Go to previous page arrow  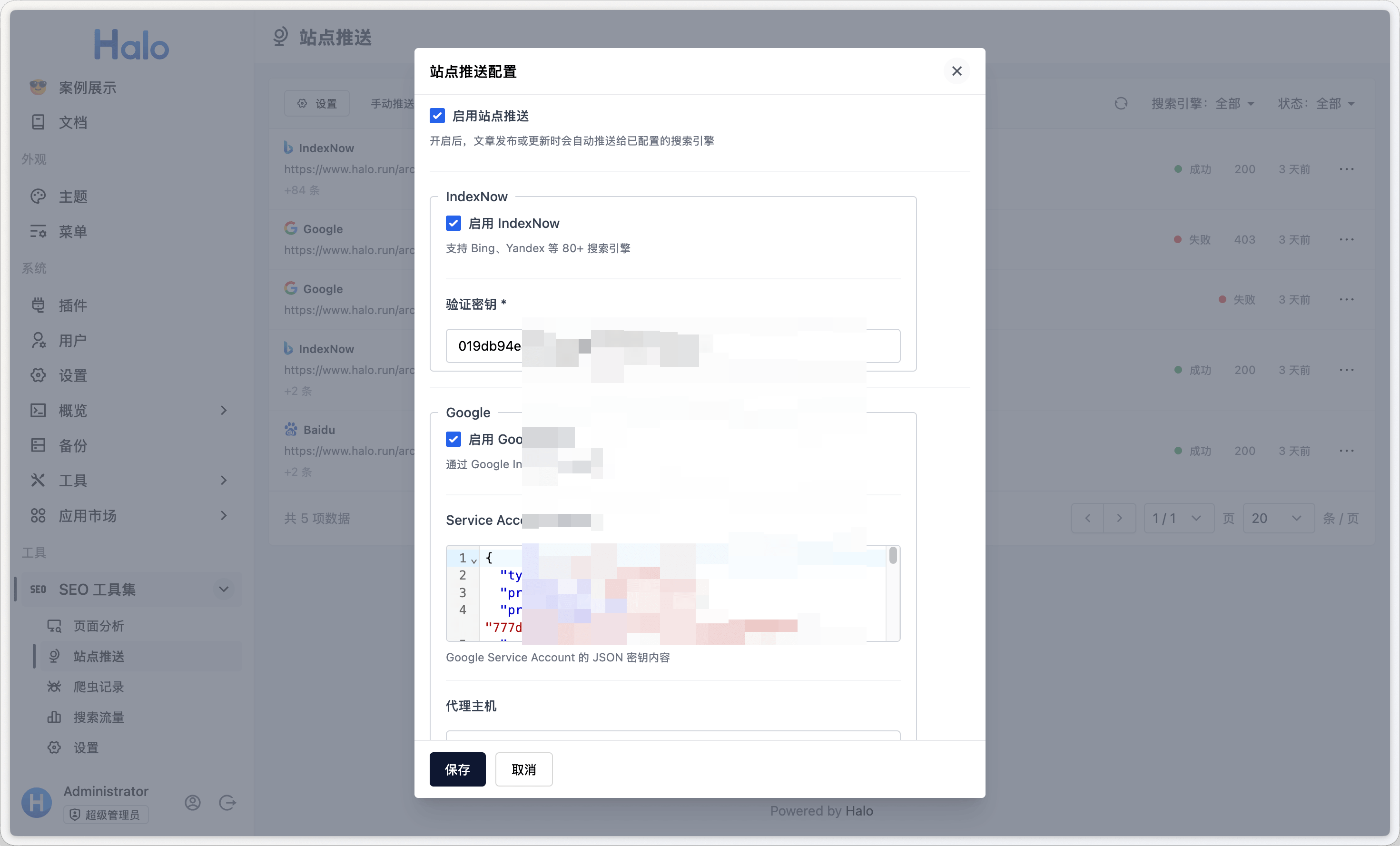[1087, 518]
